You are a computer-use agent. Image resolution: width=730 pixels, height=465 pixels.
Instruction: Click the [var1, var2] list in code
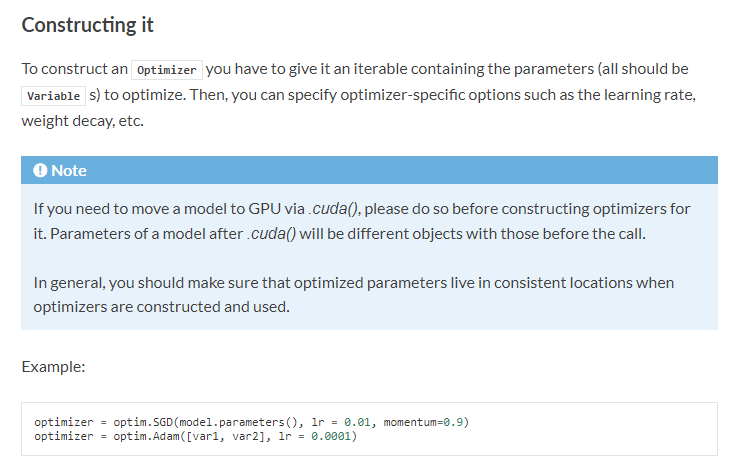(x=226, y=436)
